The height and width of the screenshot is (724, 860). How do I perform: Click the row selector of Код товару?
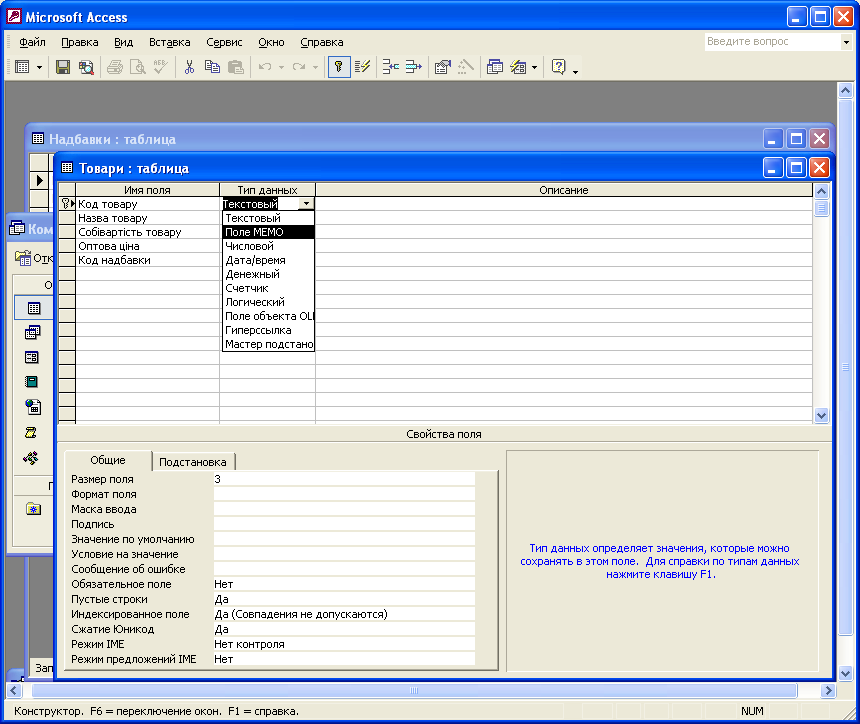pos(67,203)
